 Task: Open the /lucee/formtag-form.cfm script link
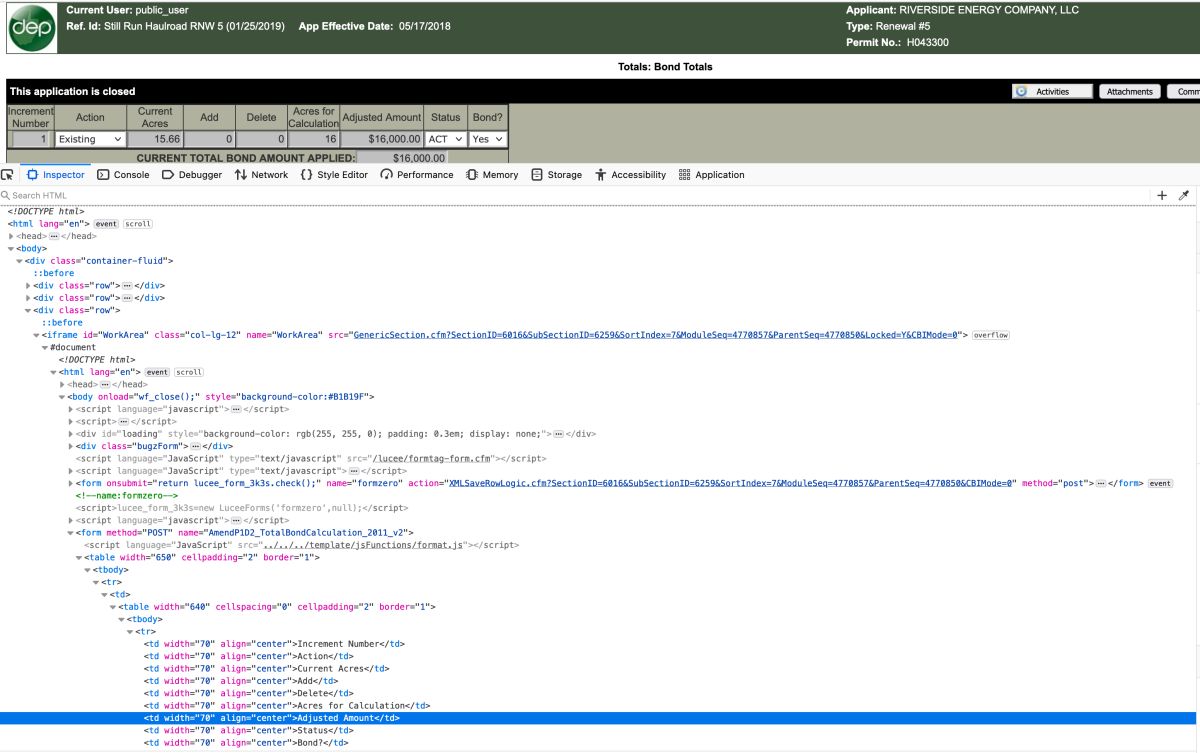pyautogui.click(x=432, y=459)
